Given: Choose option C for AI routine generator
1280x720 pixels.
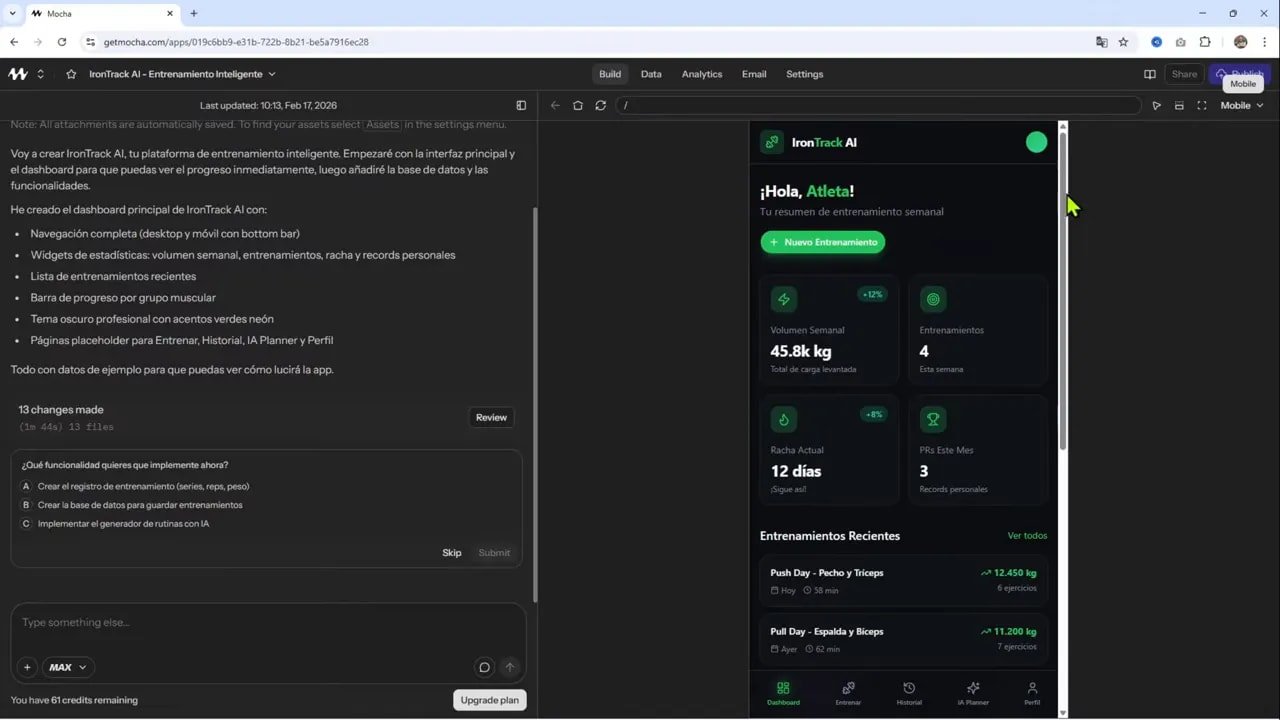Looking at the screenshot, I should 125,523.
